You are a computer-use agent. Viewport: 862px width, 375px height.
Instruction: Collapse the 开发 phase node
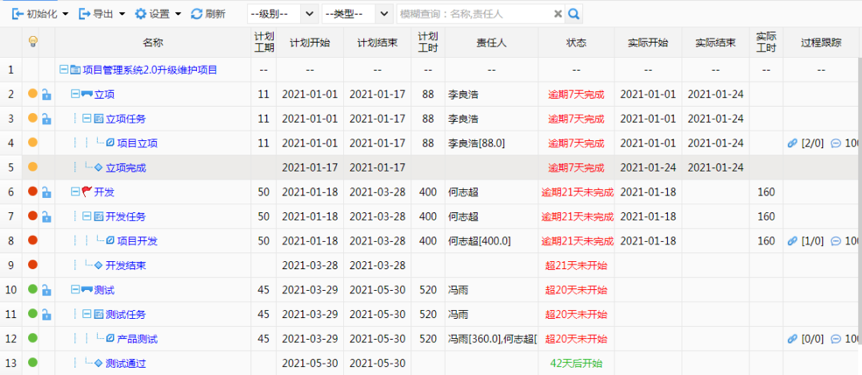(75, 192)
